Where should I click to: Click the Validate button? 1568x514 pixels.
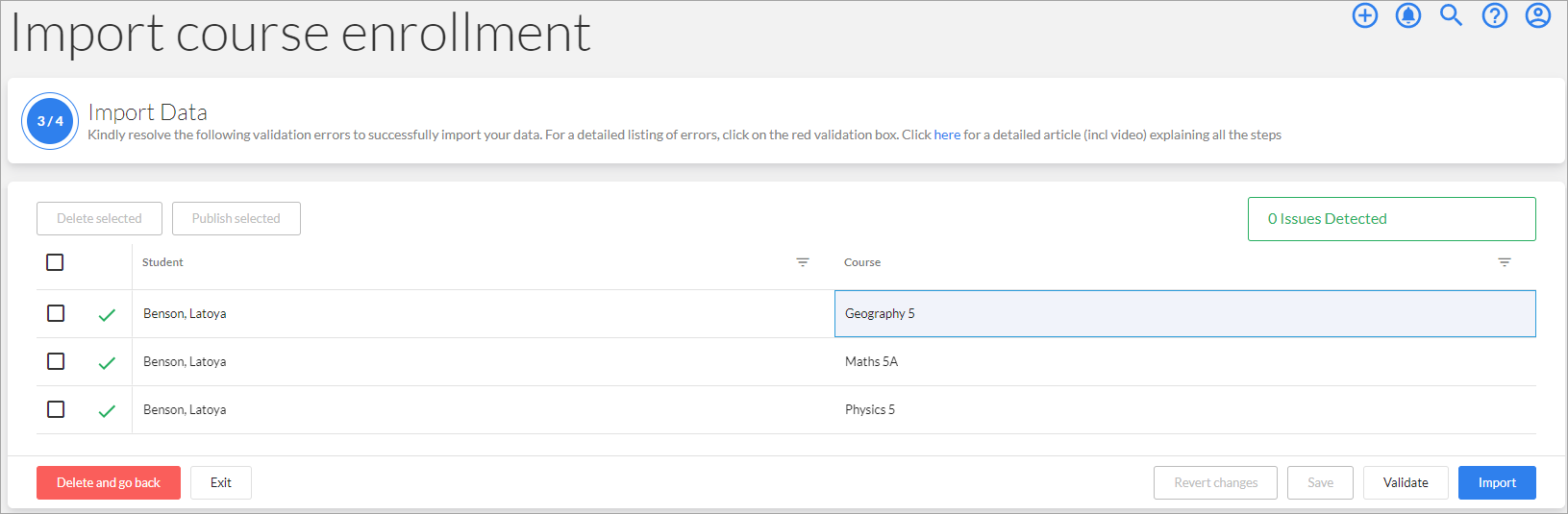pos(1406,482)
